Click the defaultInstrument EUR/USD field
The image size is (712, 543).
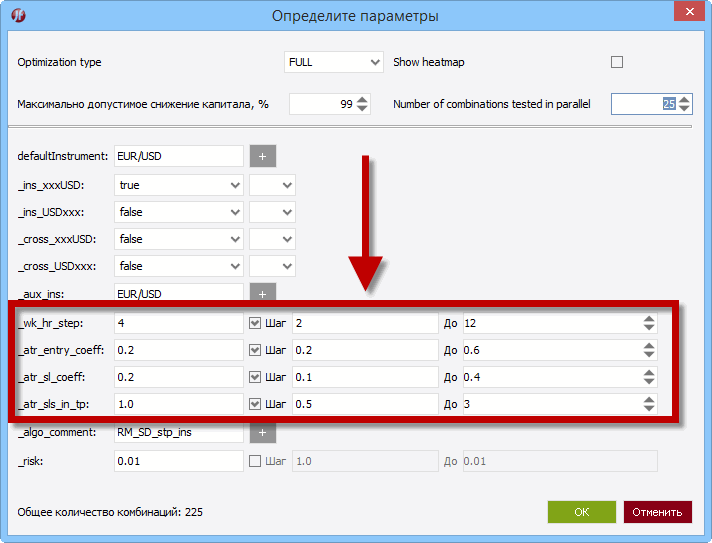click(179, 156)
